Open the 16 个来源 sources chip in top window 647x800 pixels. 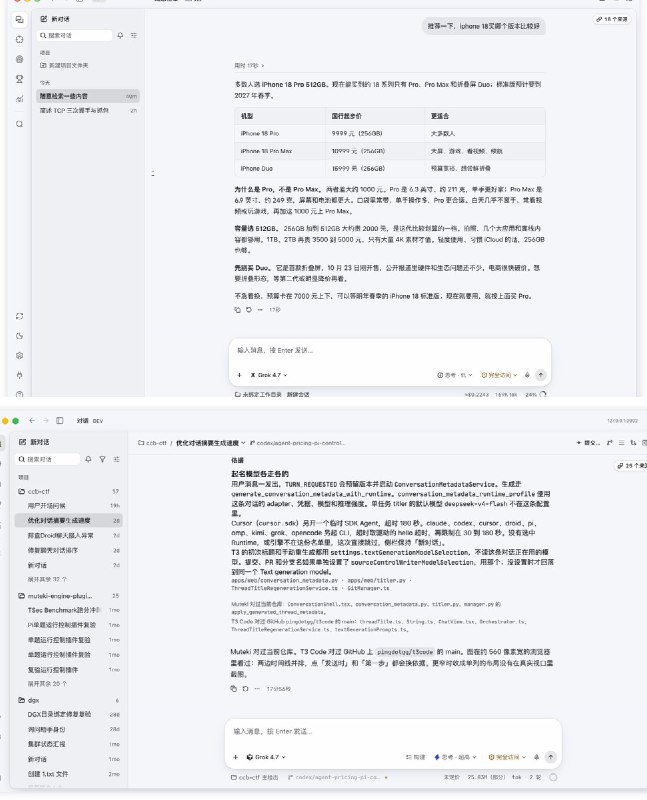click(612, 19)
